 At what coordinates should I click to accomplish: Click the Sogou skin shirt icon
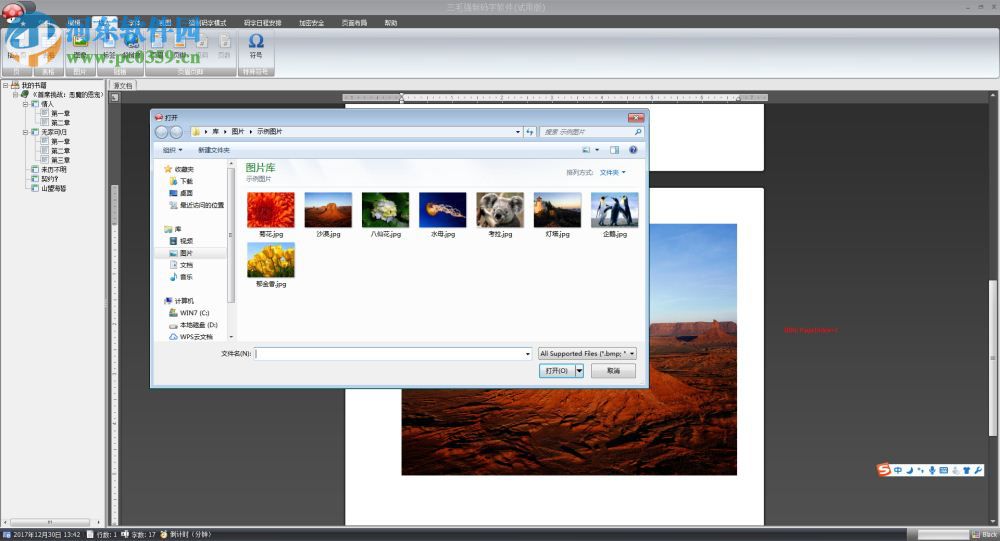tap(966, 470)
